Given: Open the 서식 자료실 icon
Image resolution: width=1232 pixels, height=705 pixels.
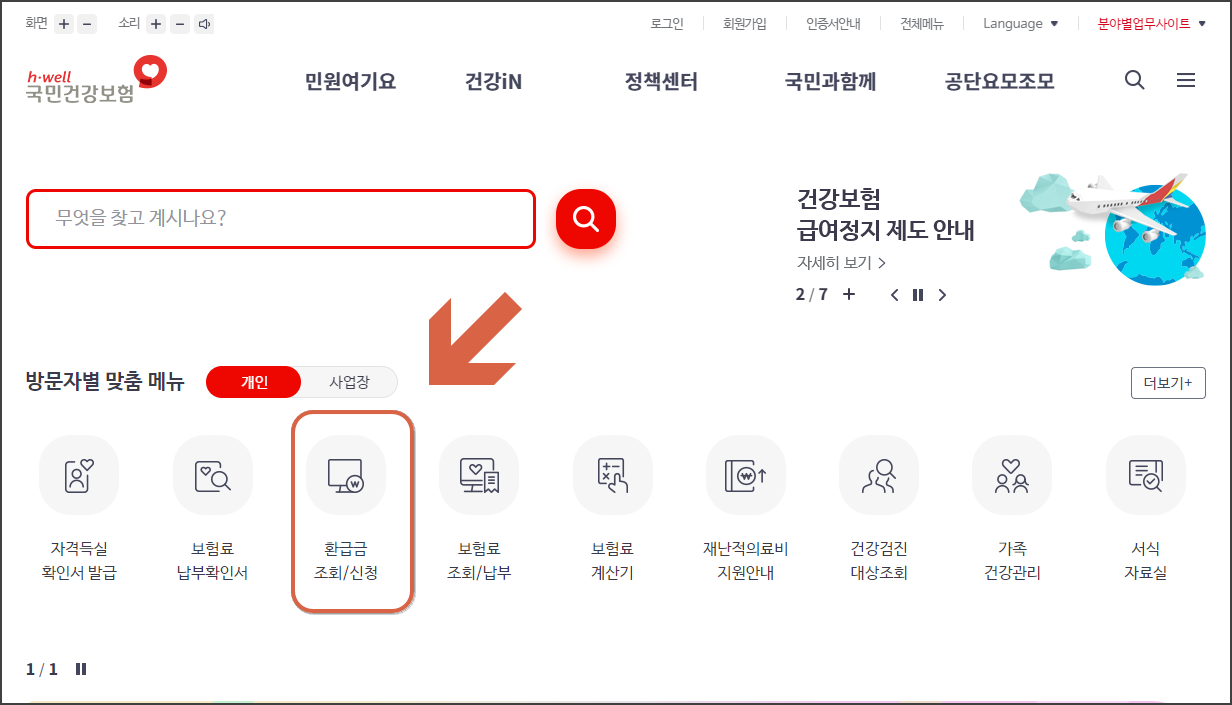Looking at the screenshot, I should [x=1145, y=500].
